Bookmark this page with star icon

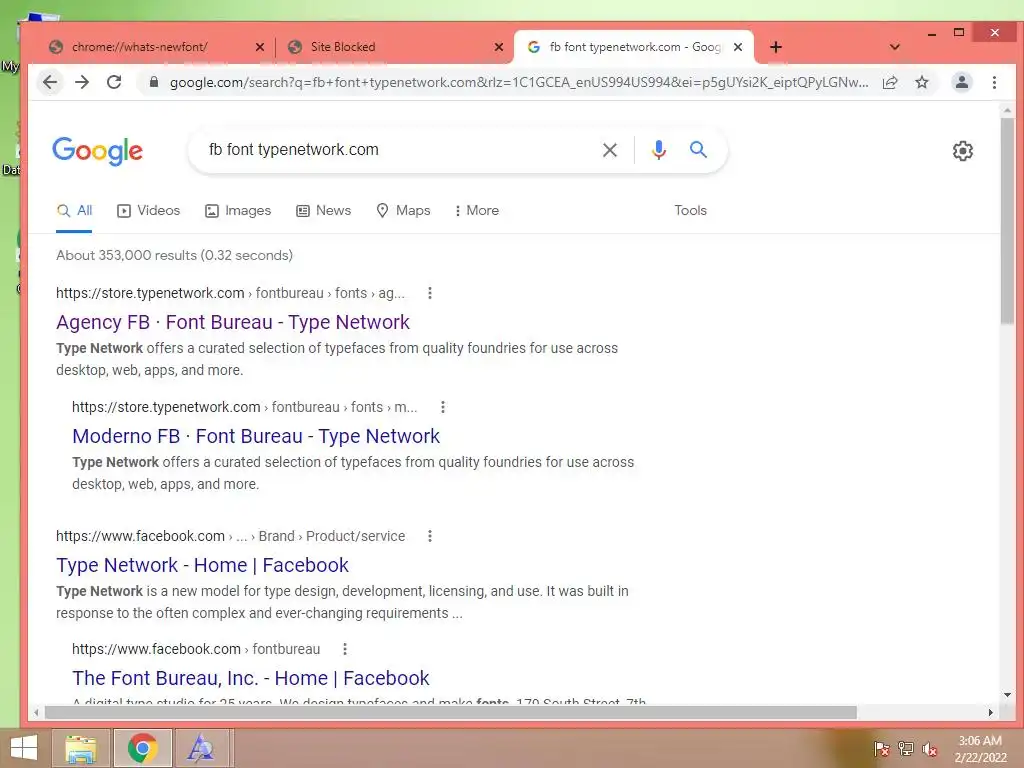point(921,82)
